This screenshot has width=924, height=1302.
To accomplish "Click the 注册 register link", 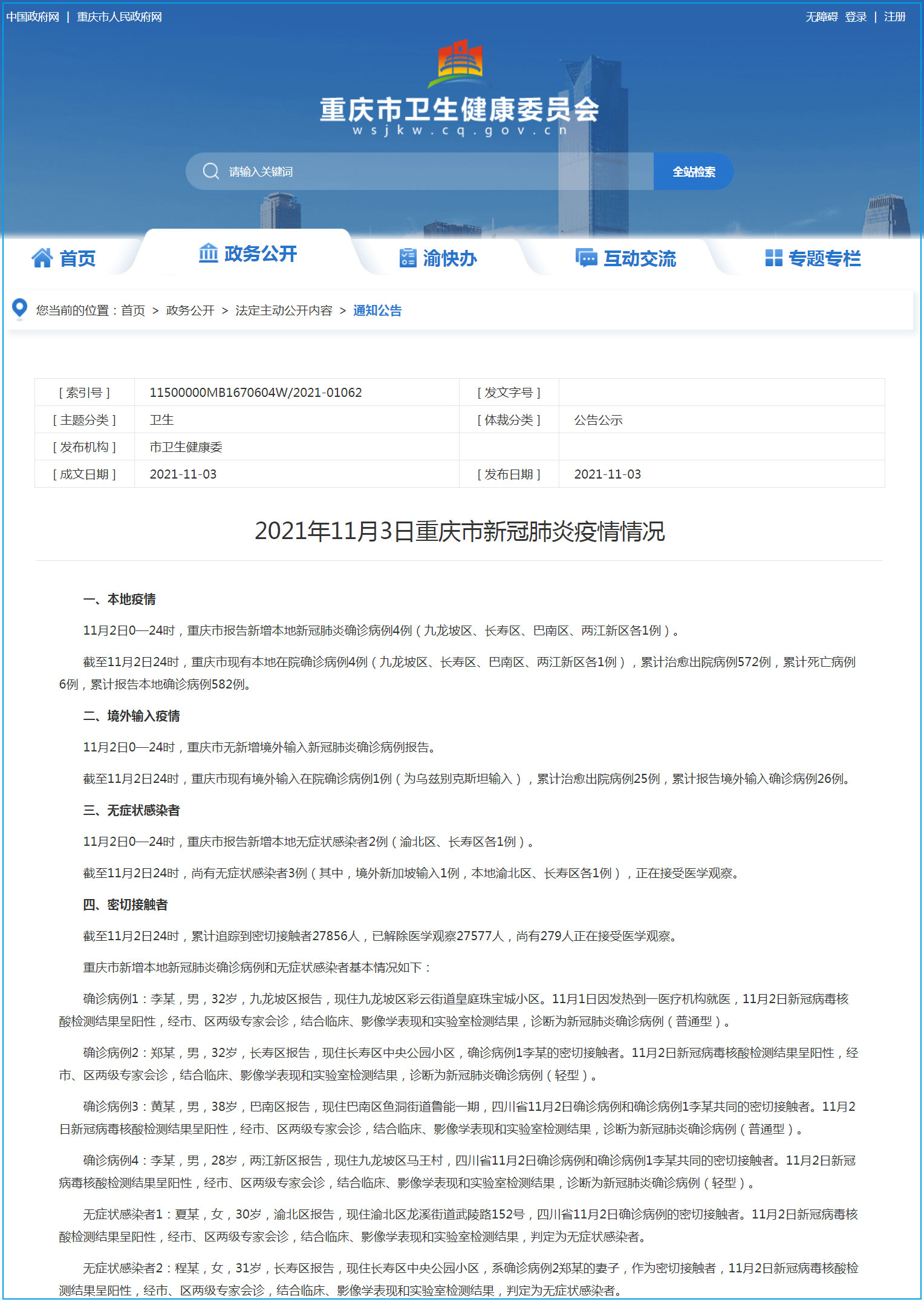I will (x=894, y=17).
